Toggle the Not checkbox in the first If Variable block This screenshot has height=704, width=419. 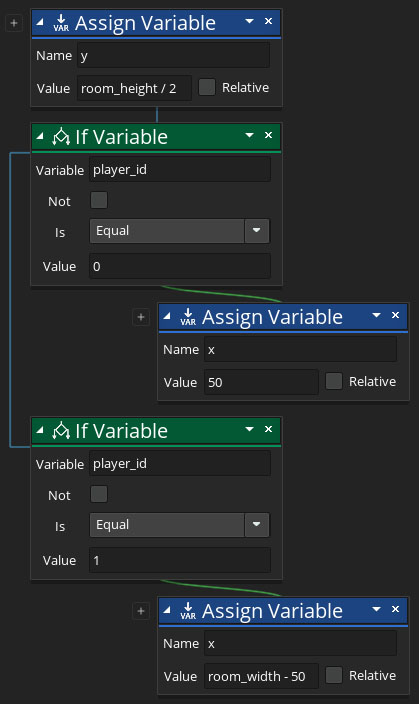pyautogui.click(x=99, y=200)
